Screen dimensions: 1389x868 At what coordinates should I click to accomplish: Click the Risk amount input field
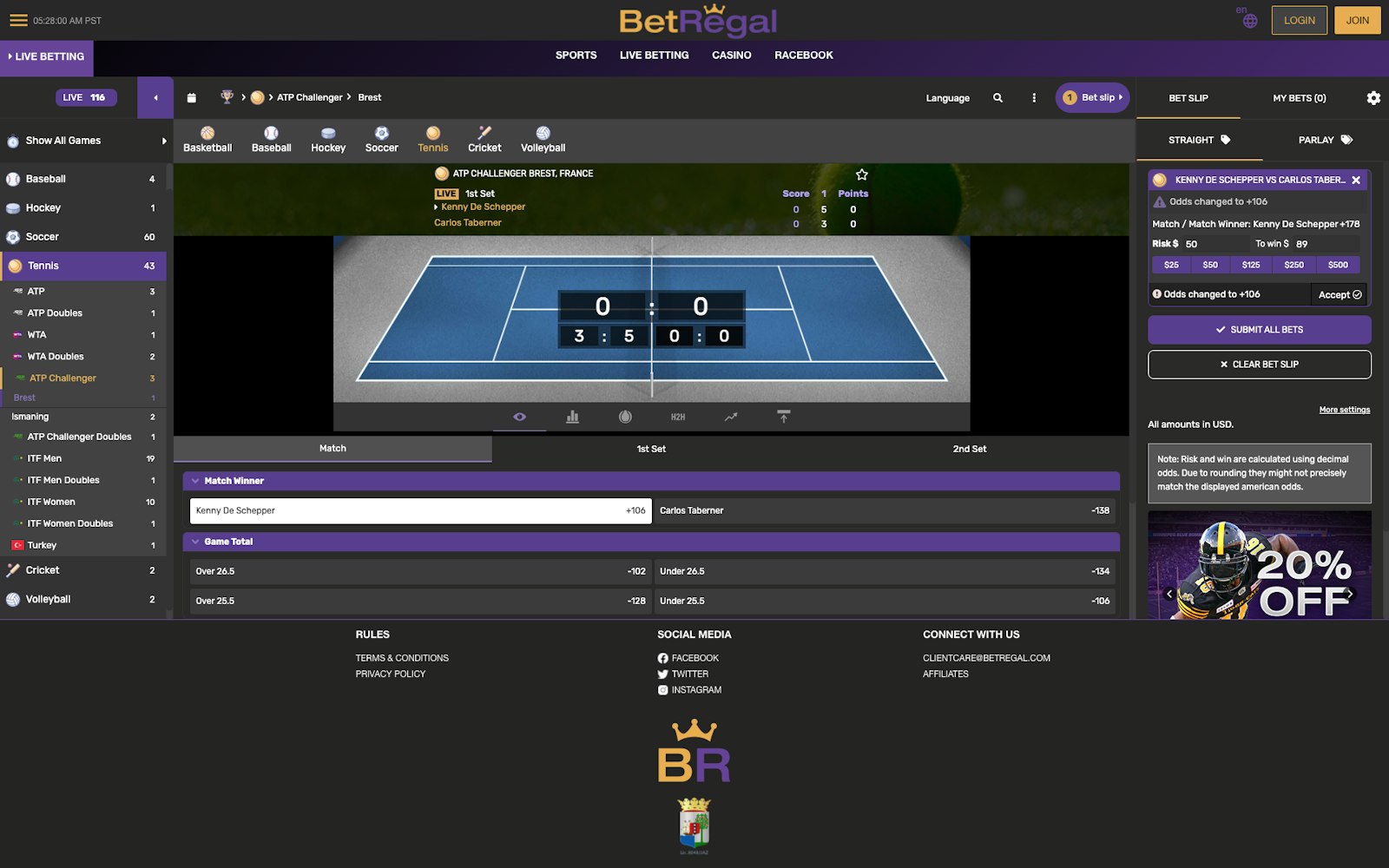(1215, 244)
